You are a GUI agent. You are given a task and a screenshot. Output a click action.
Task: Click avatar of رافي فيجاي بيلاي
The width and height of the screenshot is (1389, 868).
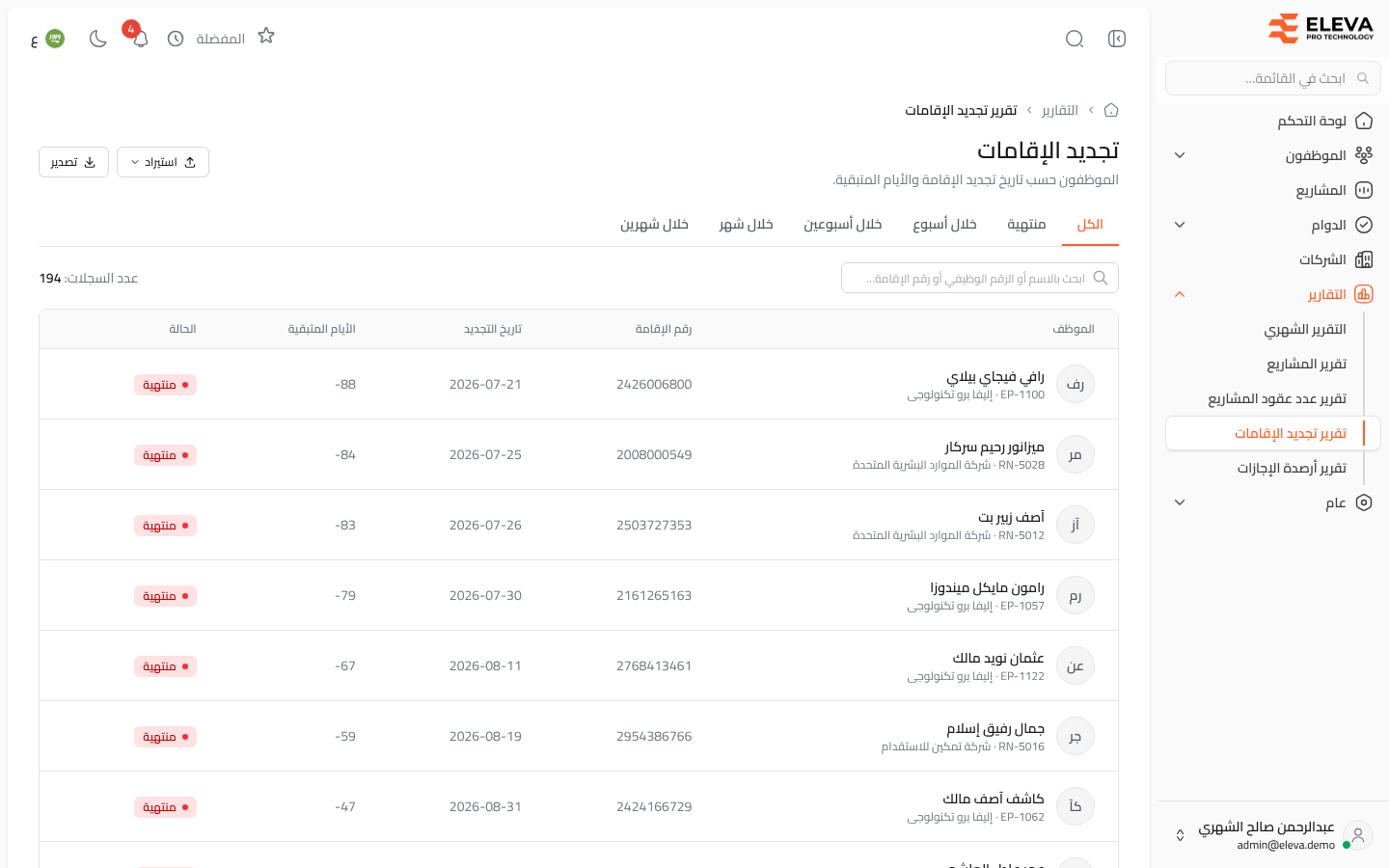[1076, 384]
